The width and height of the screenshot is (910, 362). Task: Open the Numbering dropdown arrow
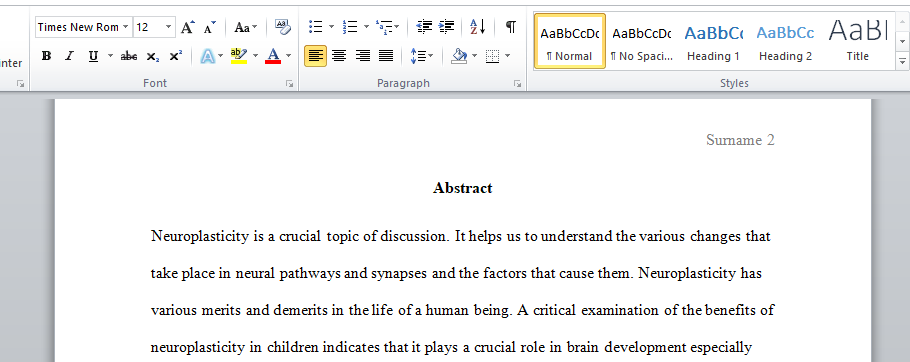[366, 27]
